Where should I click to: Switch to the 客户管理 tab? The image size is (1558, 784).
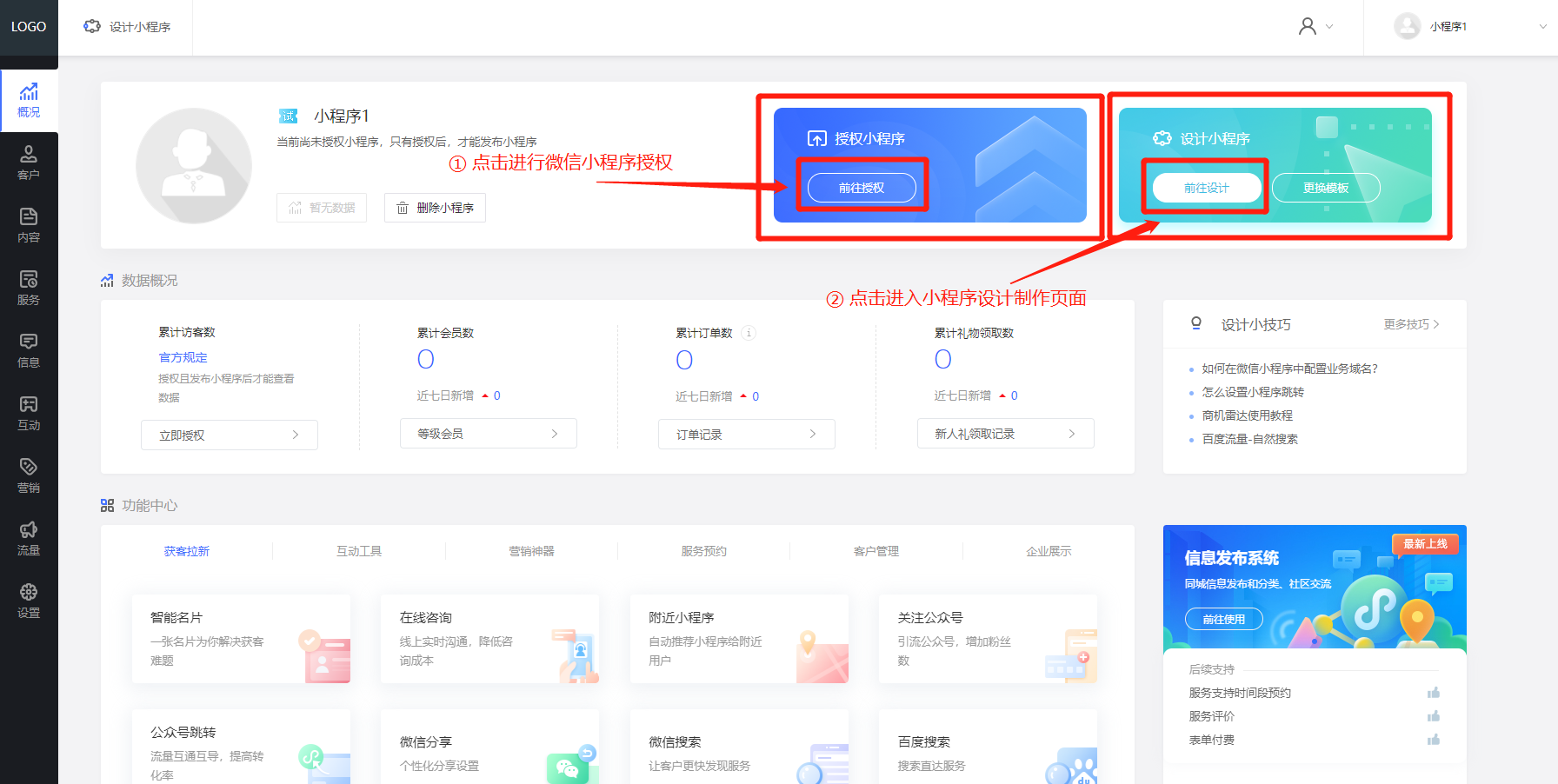[876, 551]
